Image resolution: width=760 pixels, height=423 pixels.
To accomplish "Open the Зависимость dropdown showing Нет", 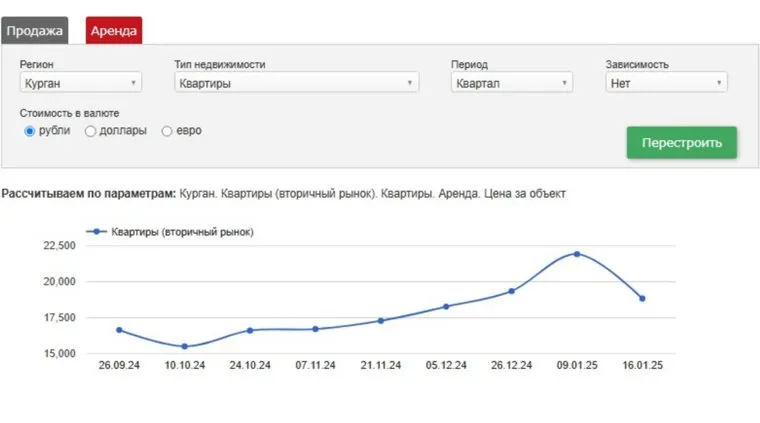I will 666,83.
